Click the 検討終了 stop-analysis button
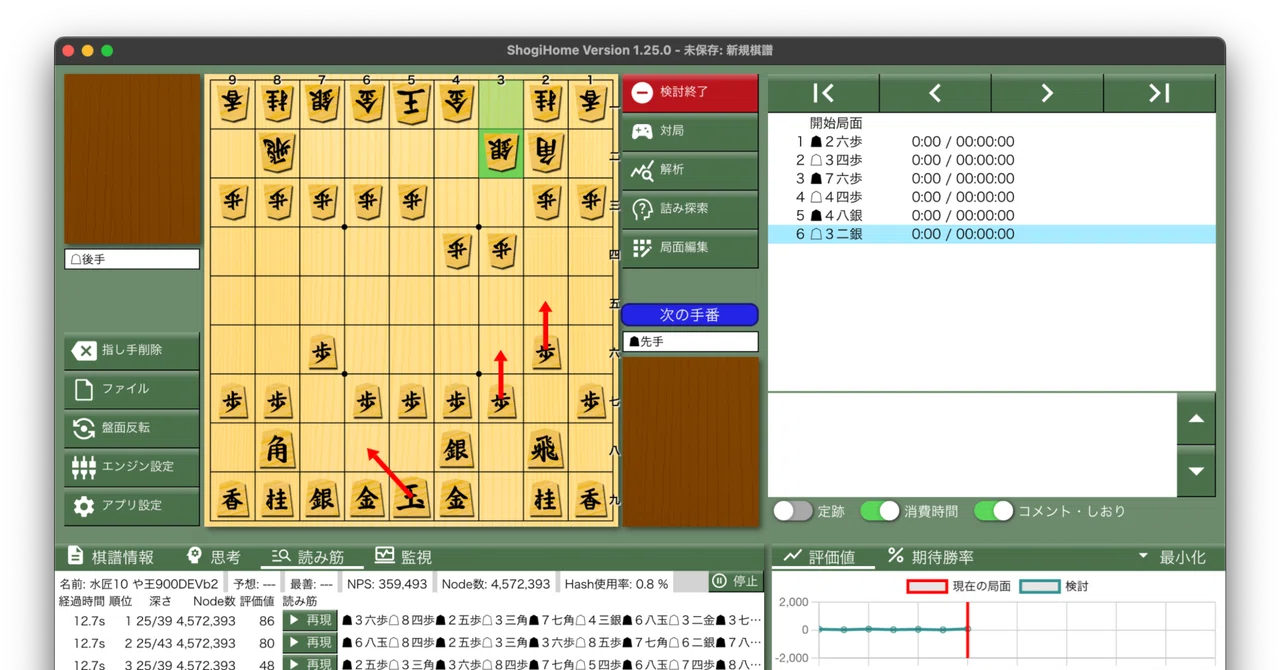 tap(690, 92)
